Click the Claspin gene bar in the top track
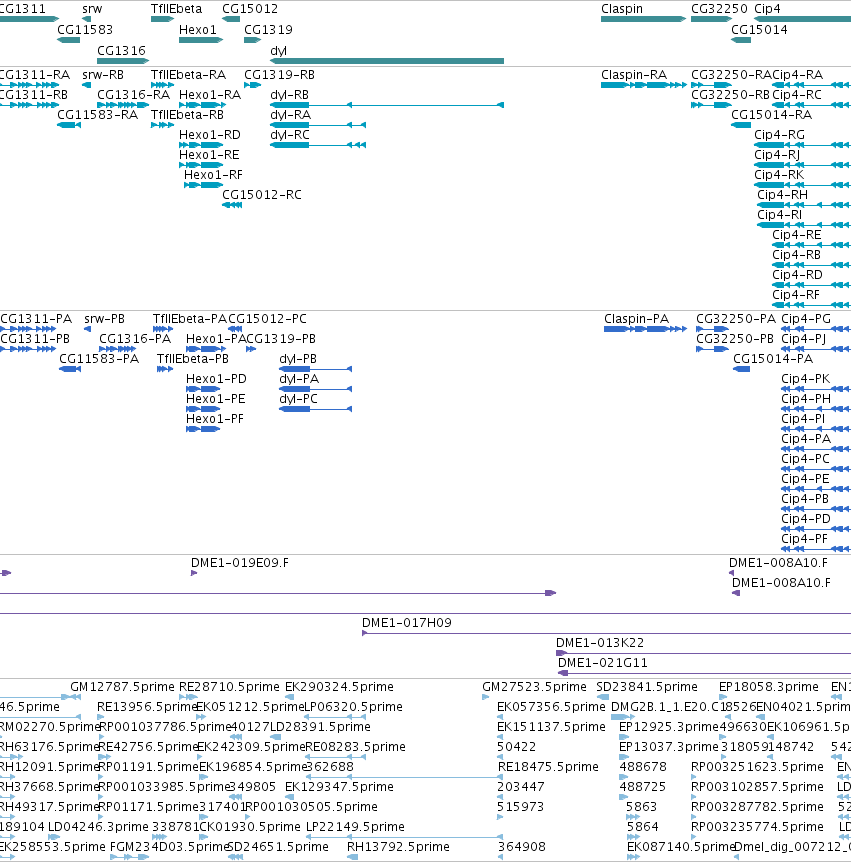 coord(643,19)
